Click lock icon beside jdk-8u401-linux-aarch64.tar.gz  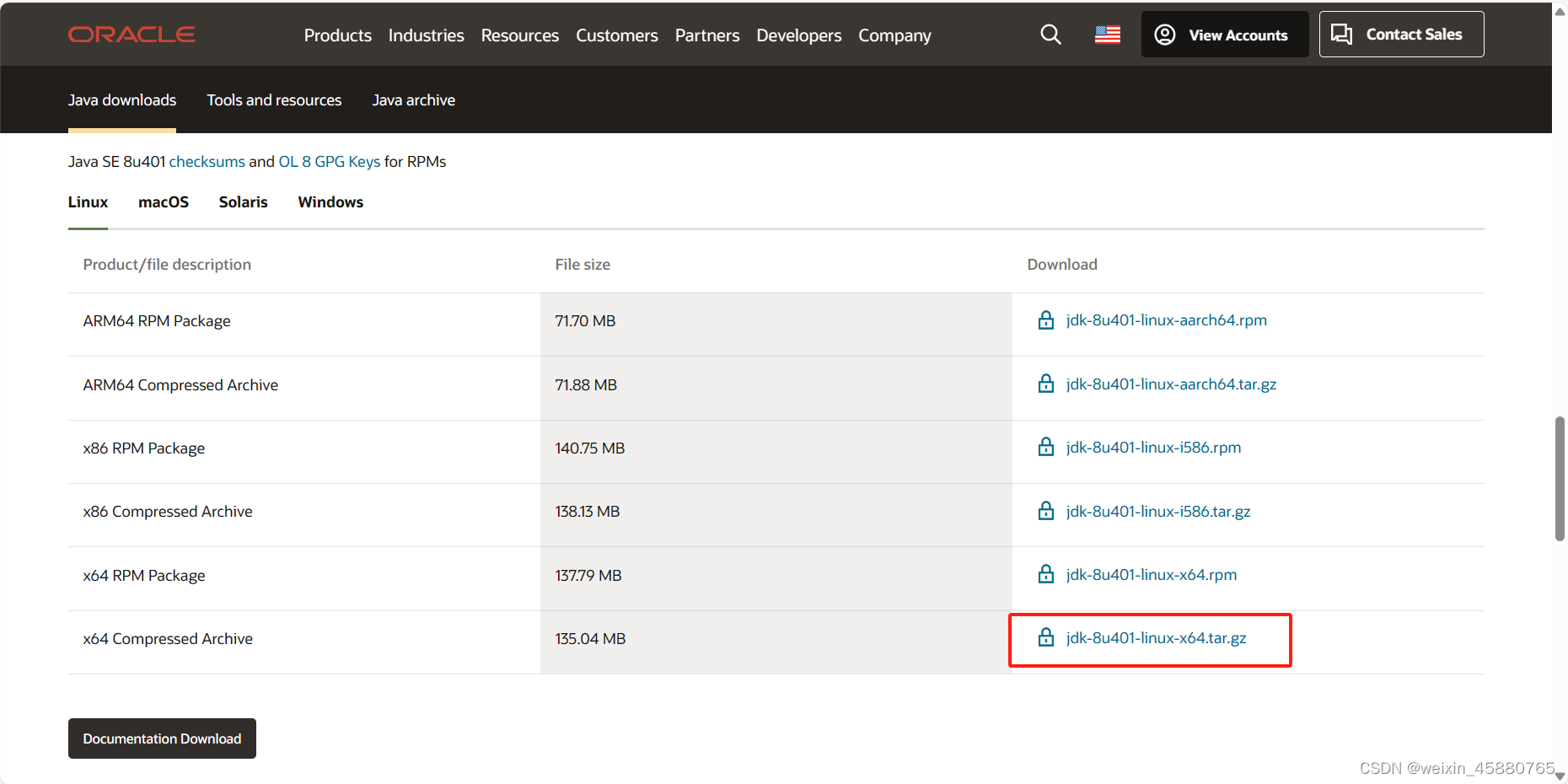pyautogui.click(x=1046, y=384)
